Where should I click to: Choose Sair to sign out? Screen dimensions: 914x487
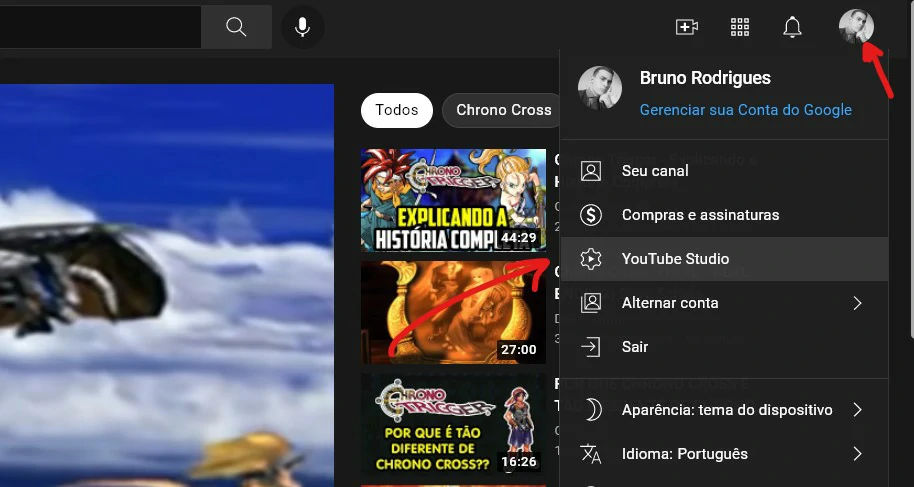pyautogui.click(x=724, y=347)
